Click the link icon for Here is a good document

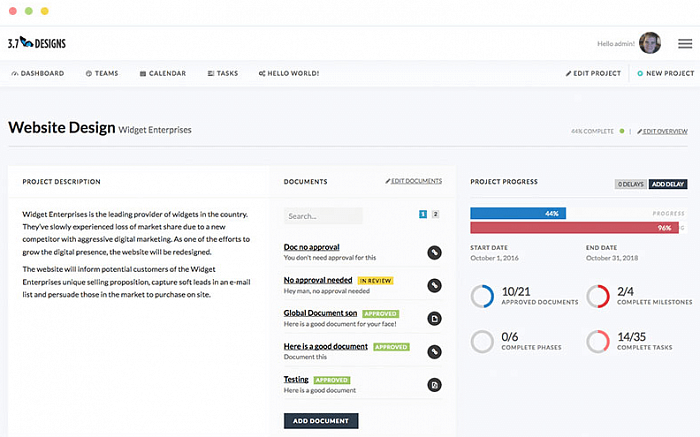pos(434,352)
